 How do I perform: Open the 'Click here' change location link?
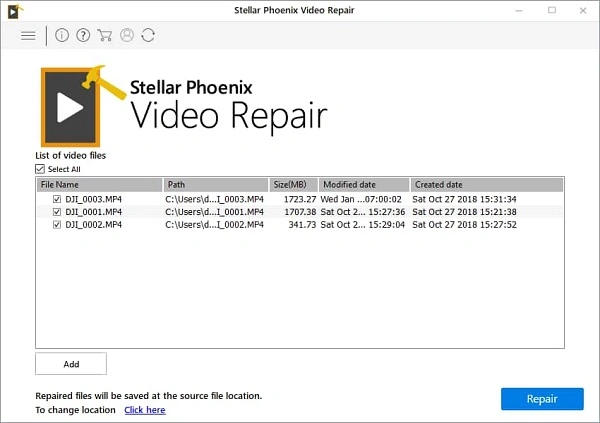click(145, 410)
